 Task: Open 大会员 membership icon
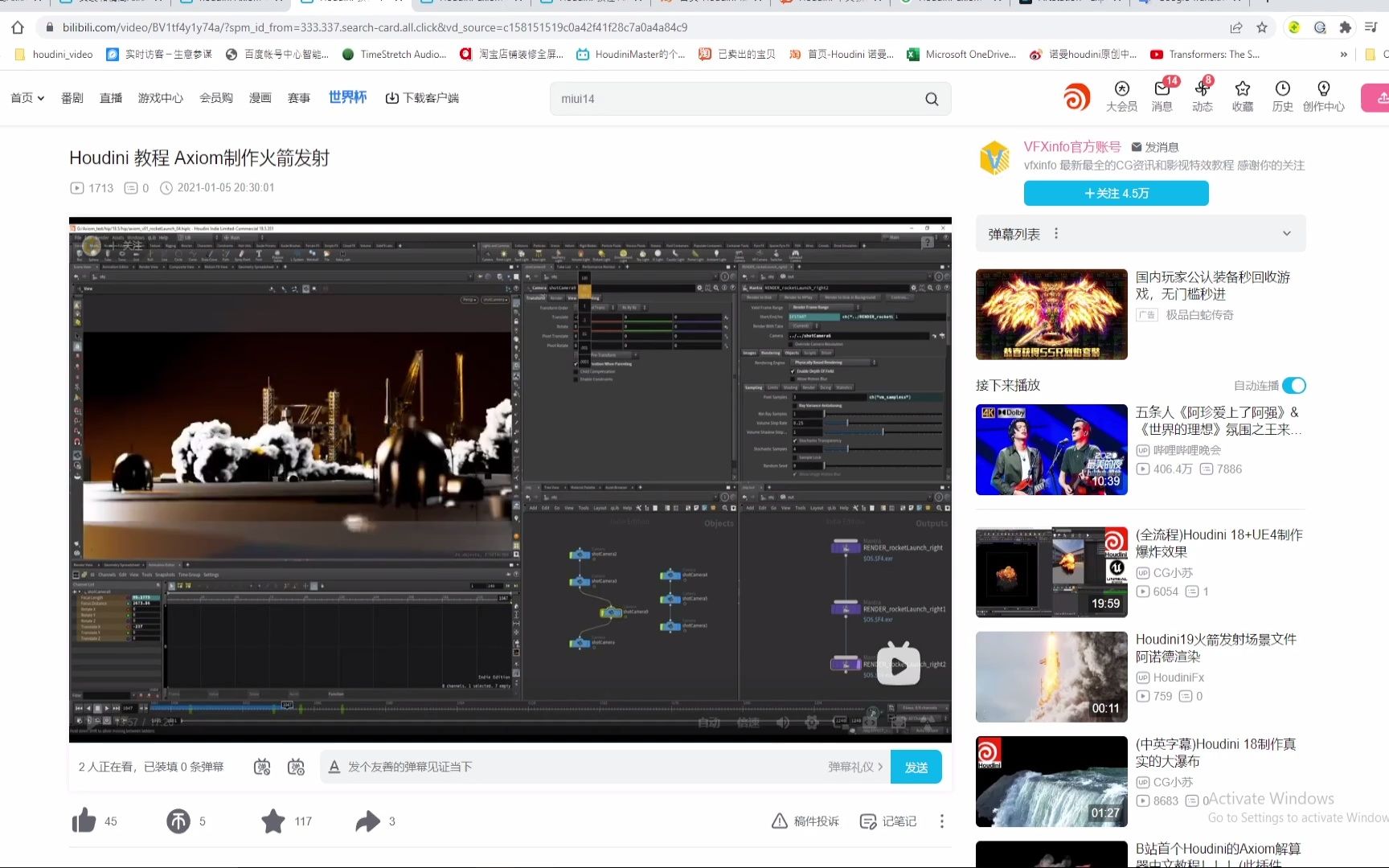click(x=1121, y=96)
